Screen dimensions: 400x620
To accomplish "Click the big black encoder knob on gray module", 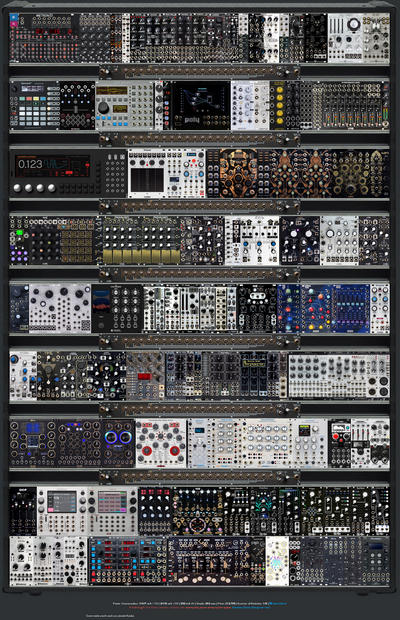I will 104,108.
